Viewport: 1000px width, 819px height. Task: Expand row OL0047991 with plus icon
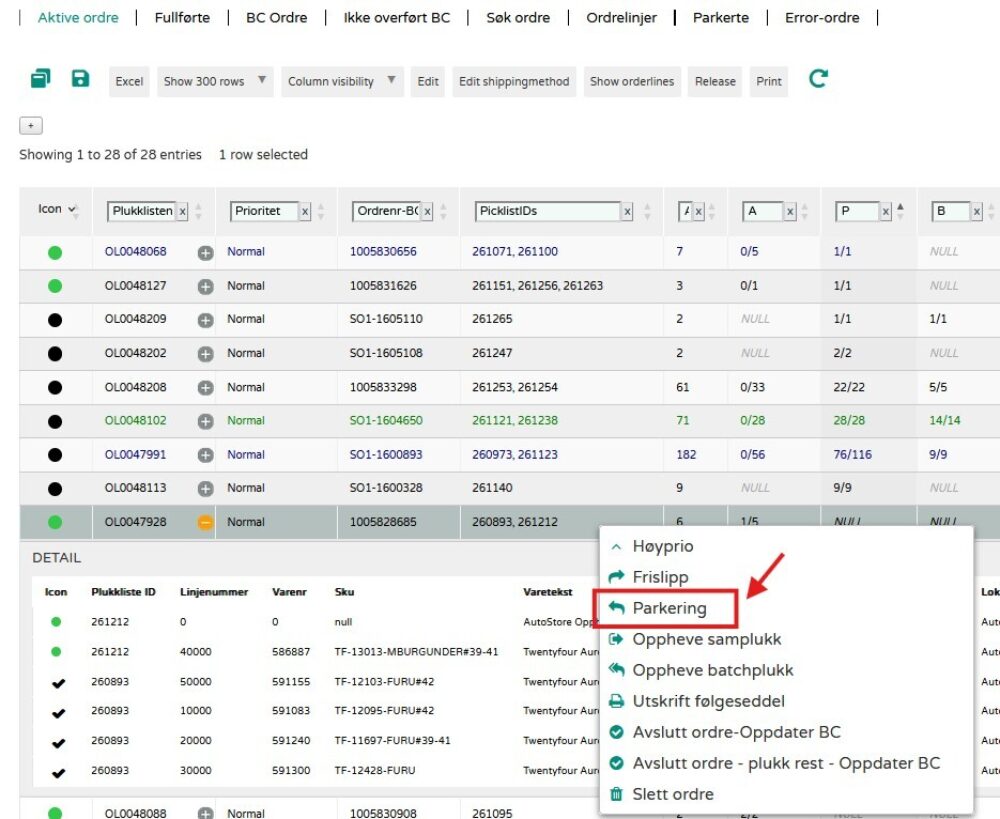tap(205, 455)
